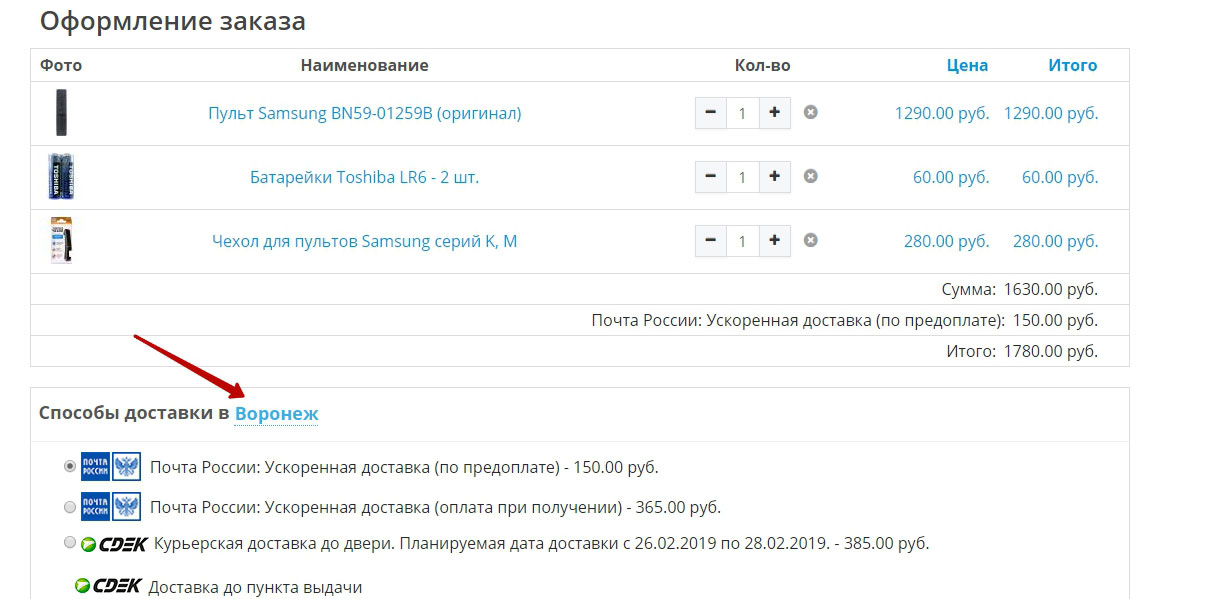The width and height of the screenshot is (1206, 599).
Task: Click the 1290.00 руб. price of the Samsung remote
Action: [942, 113]
